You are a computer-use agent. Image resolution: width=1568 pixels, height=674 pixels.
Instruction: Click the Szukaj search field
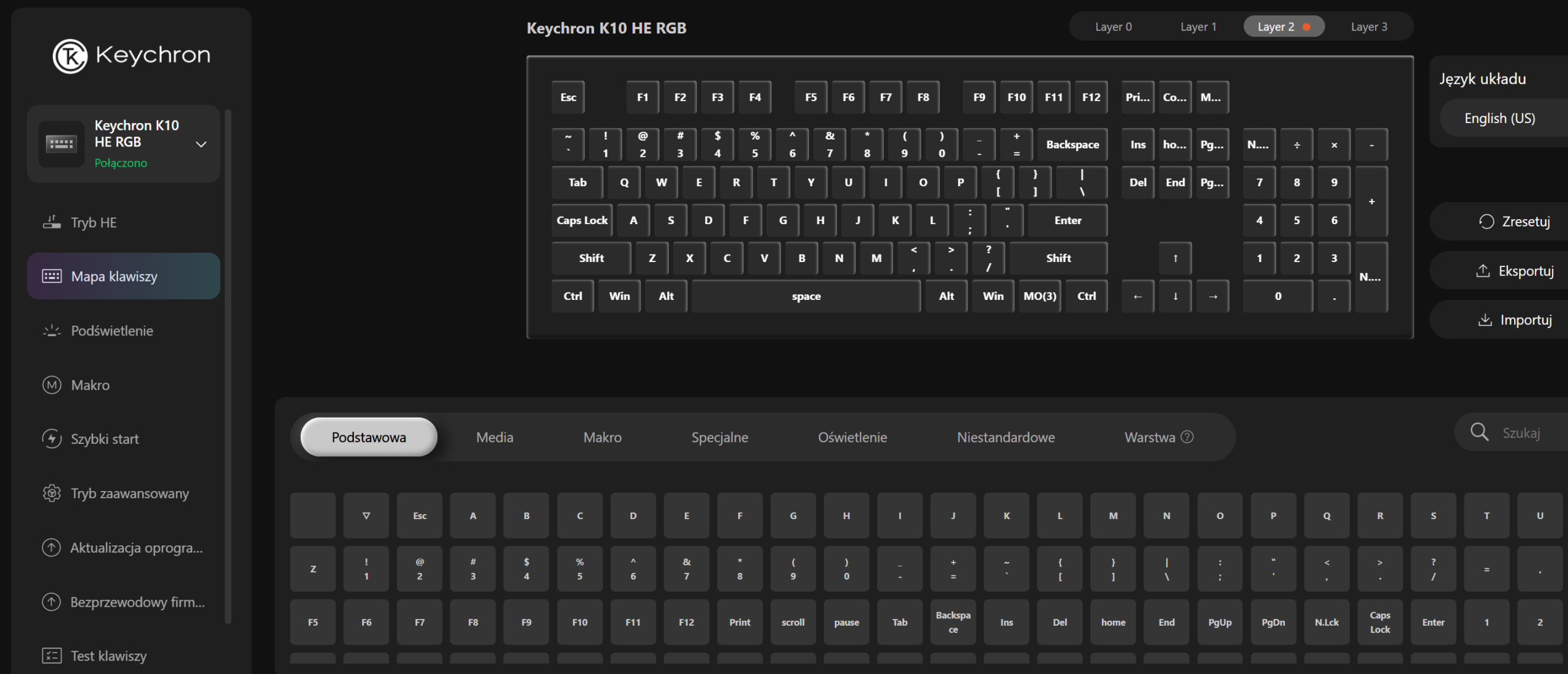click(x=1521, y=433)
